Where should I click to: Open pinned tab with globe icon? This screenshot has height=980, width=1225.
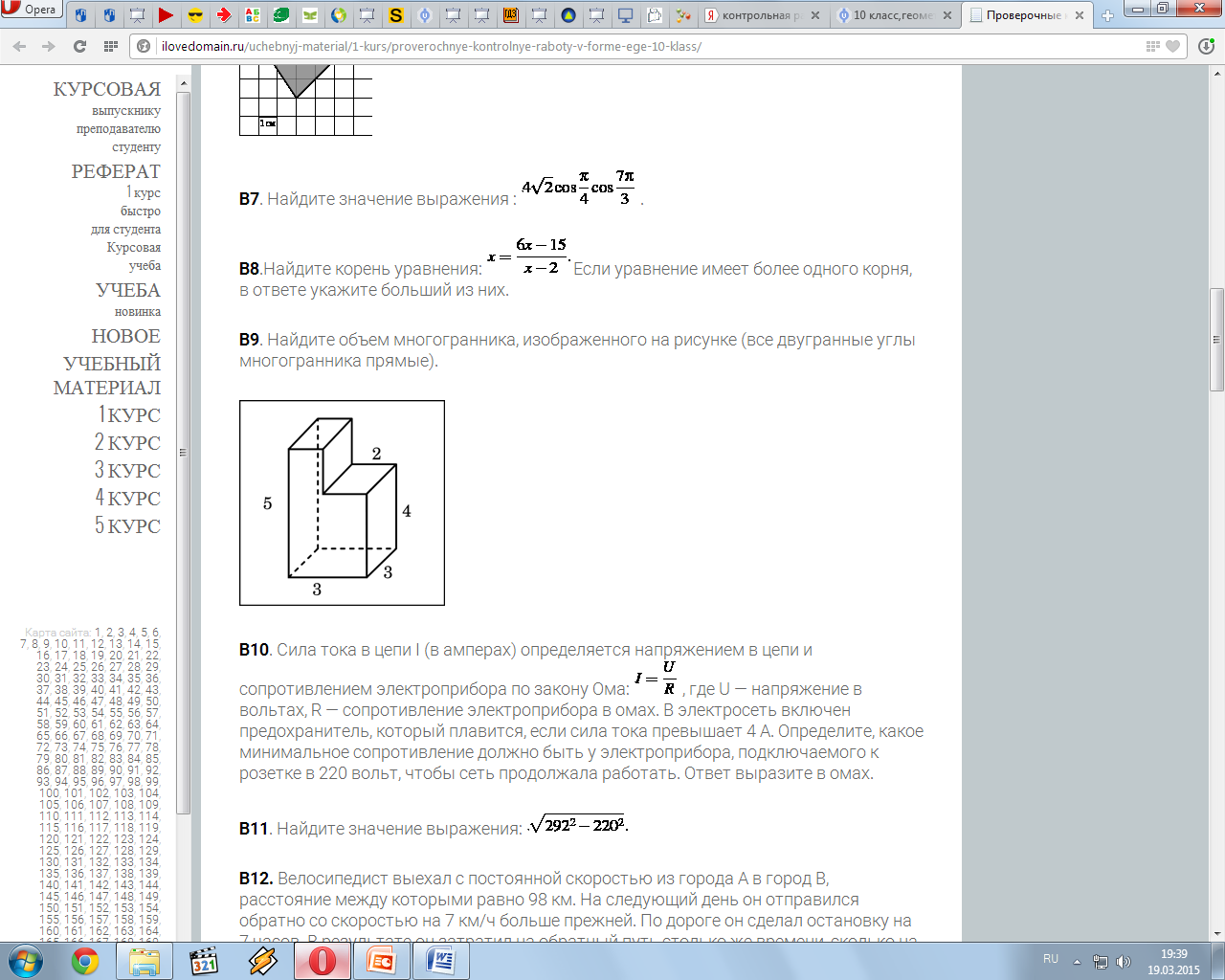338,15
